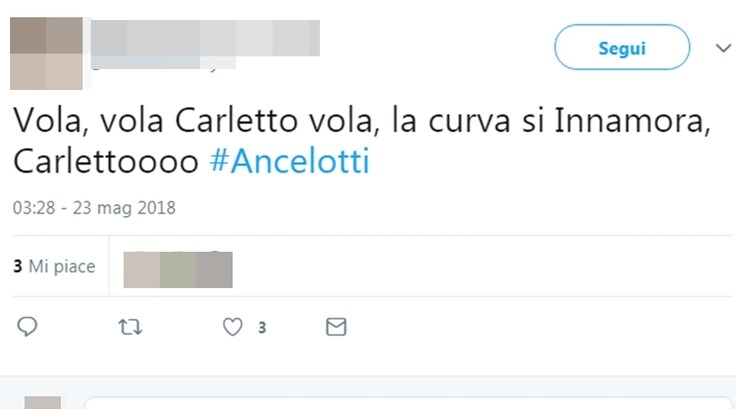
Task: Click the author's blurred display name
Action: pyautogui.click(x=205, y=38)
